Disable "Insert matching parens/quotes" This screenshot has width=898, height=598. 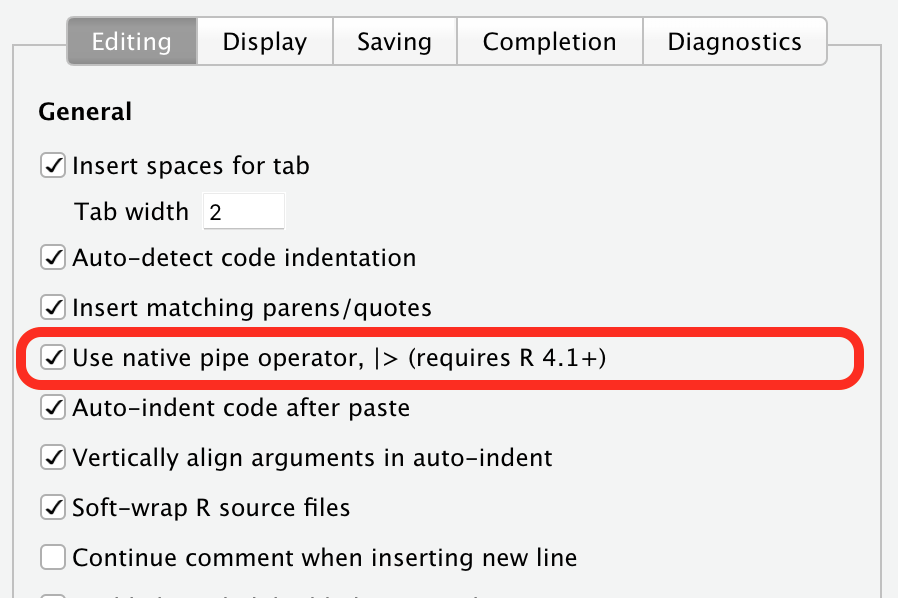tap(52, 307)
